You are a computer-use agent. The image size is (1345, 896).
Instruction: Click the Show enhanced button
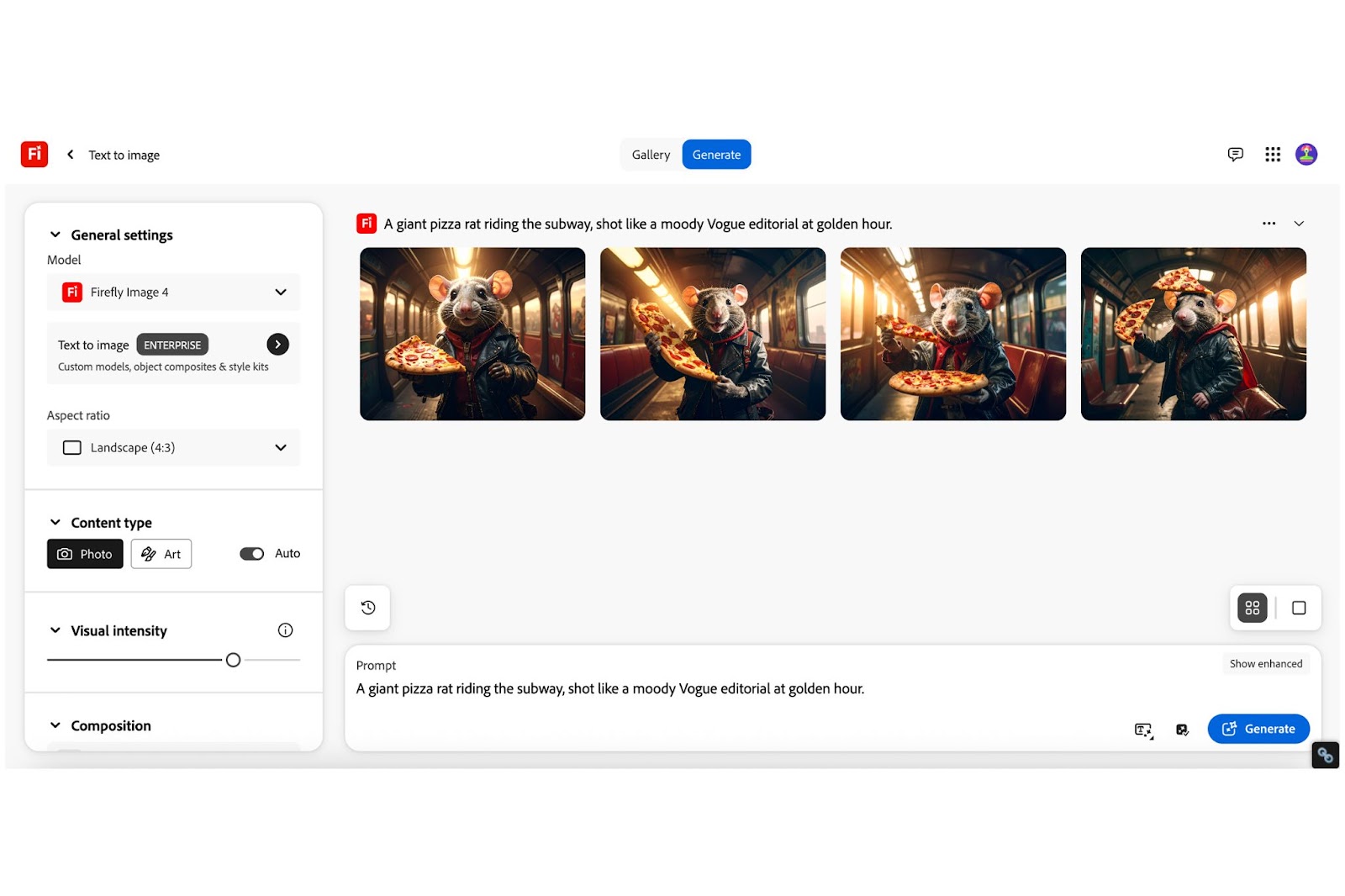tap(1265, 664)
